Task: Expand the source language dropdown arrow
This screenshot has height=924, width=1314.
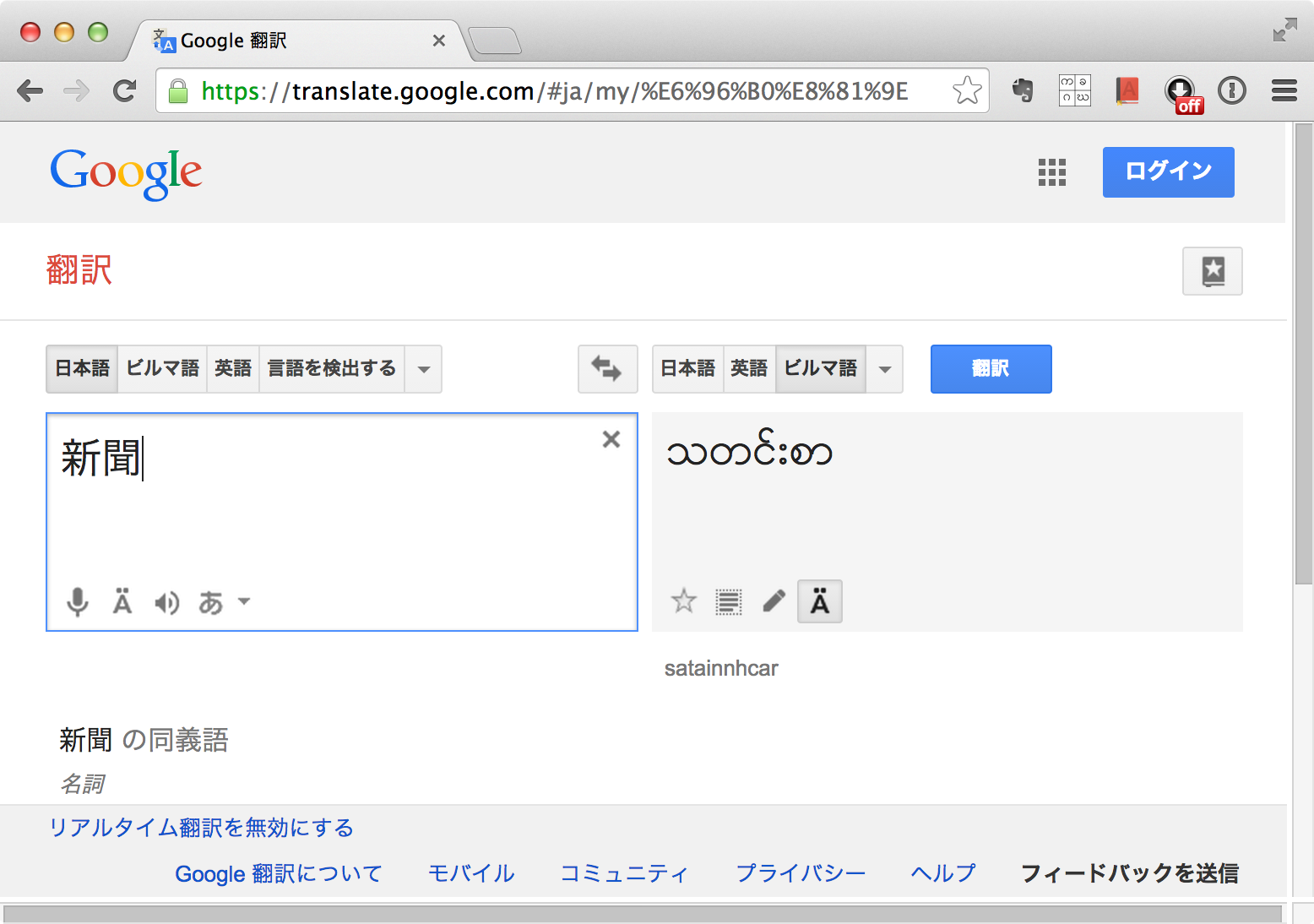Action: pos(424,369)
